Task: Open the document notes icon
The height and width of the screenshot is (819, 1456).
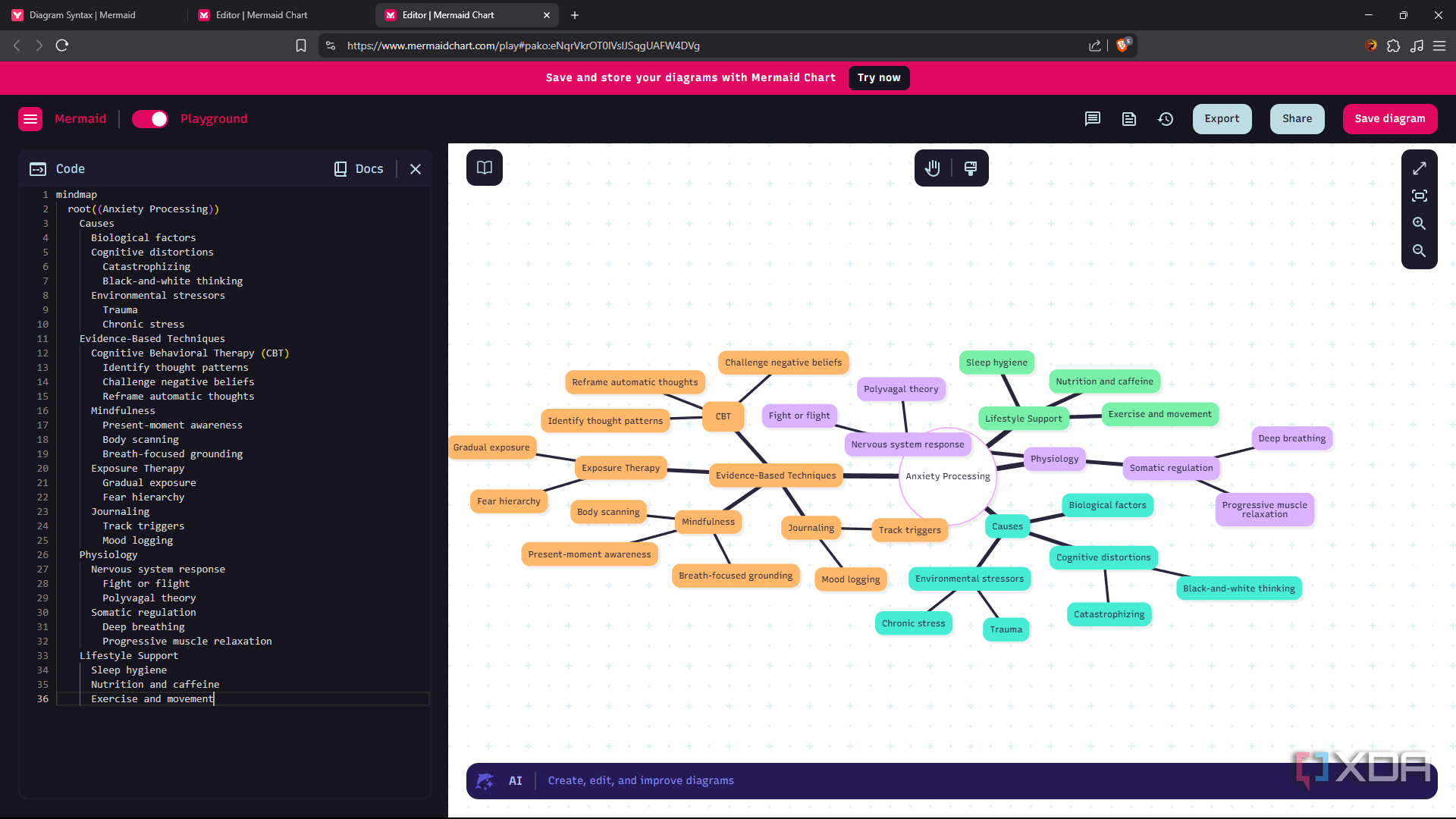Action: [x=1129, y=119]
